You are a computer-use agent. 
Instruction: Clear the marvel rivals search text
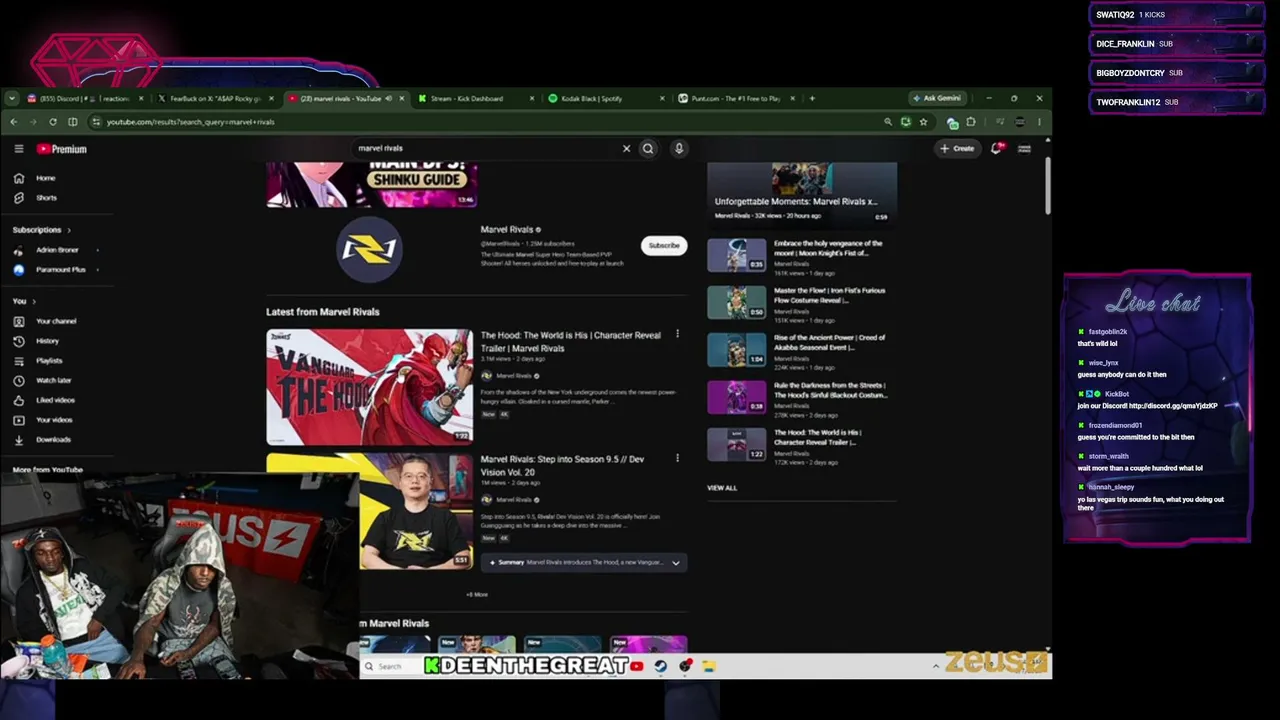tap(626, 149)
